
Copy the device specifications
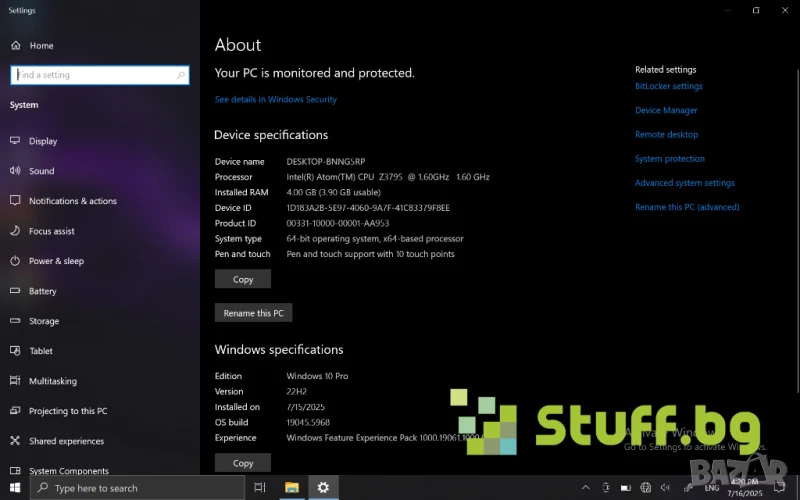pyautogui.click(x=243, y=280)
